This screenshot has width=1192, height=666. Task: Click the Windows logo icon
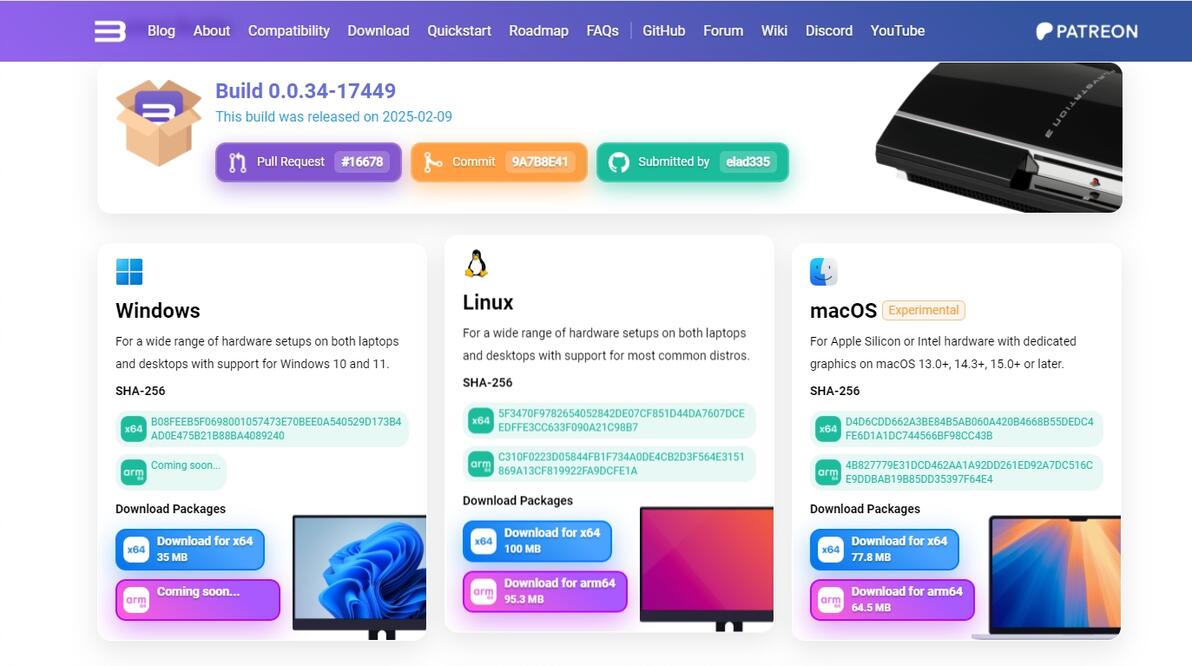[x=129, y=271]
